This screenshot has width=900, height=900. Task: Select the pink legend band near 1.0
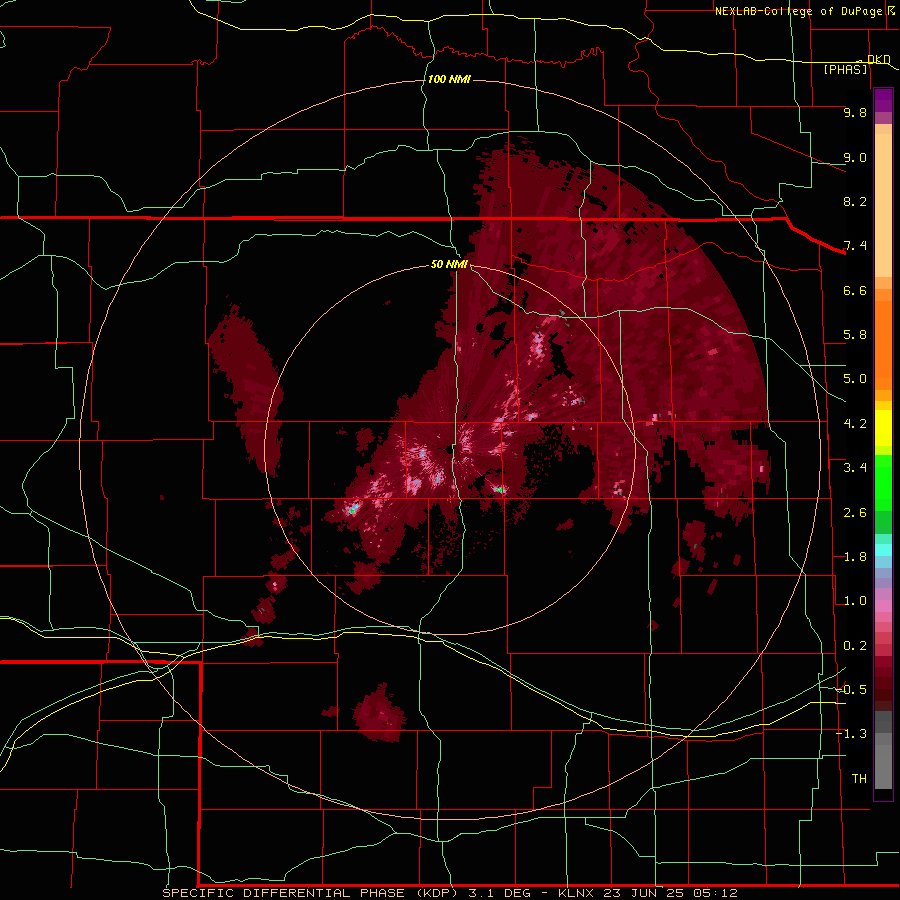click(x=883, y=606)
